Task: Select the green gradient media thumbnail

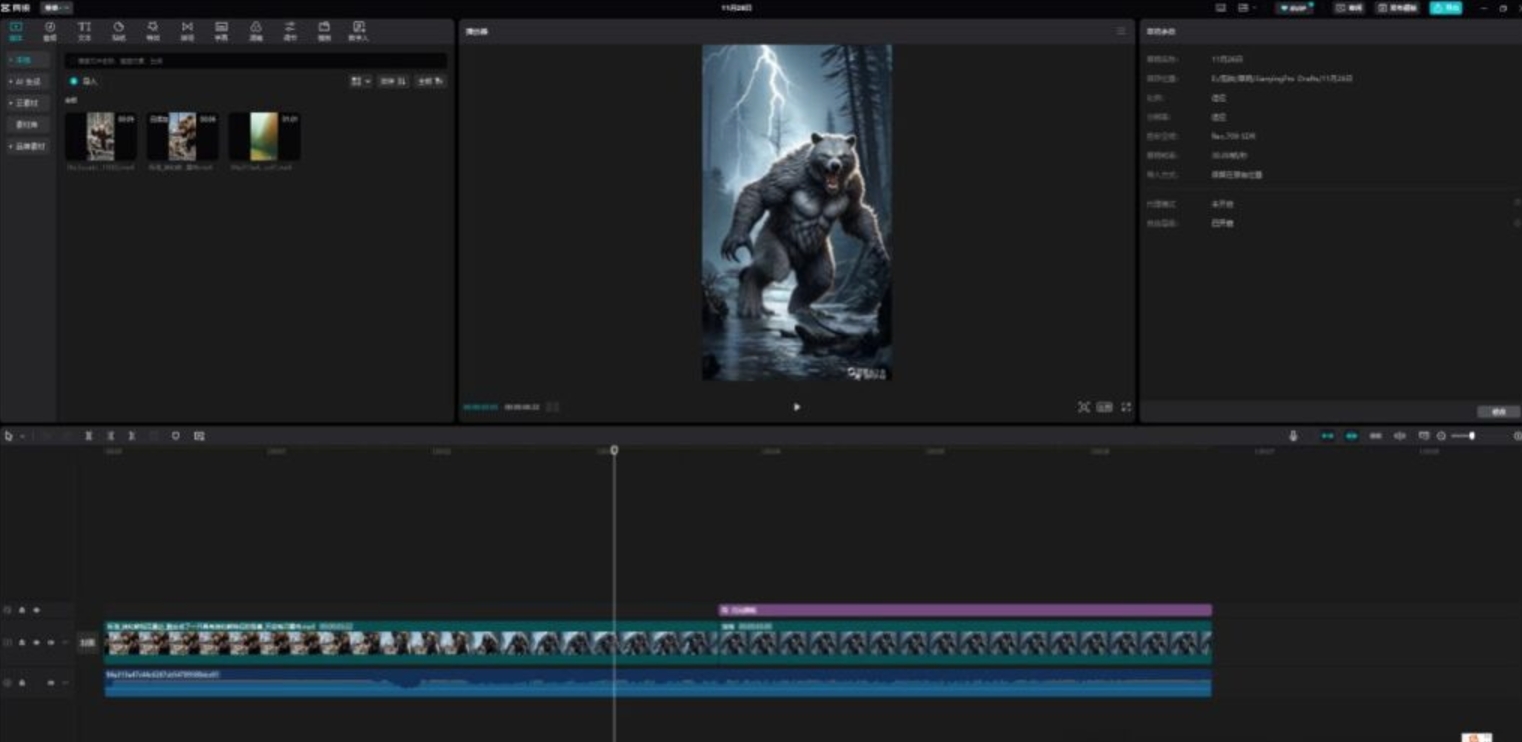Action: (x=264, y=137)
